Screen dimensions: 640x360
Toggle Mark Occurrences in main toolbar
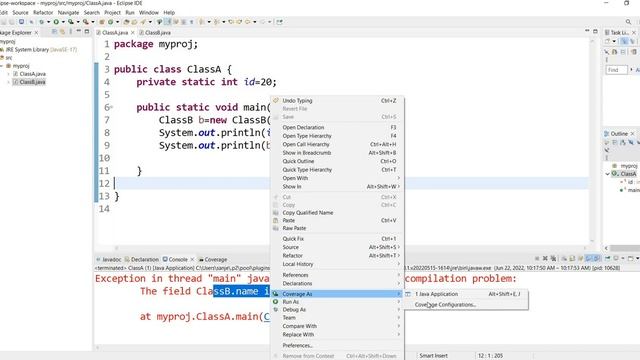coord(167,22)
